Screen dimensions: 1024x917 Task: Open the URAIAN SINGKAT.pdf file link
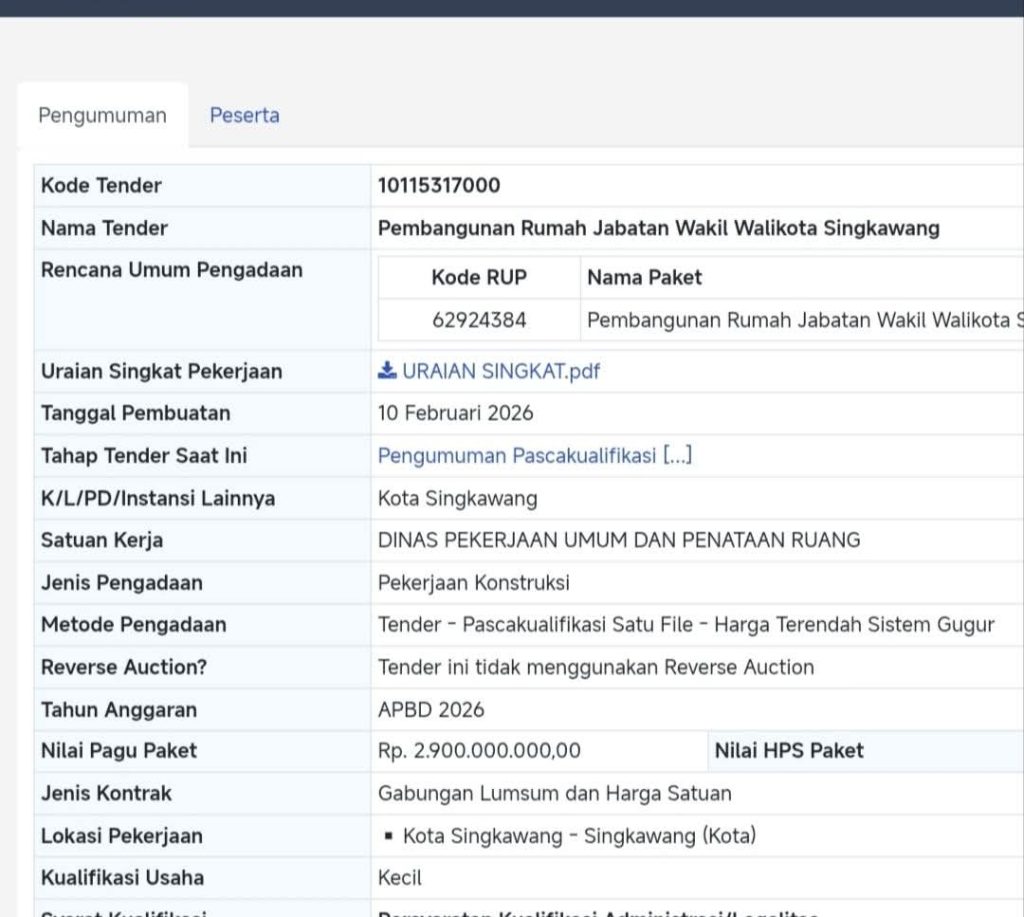coord(500,371)
